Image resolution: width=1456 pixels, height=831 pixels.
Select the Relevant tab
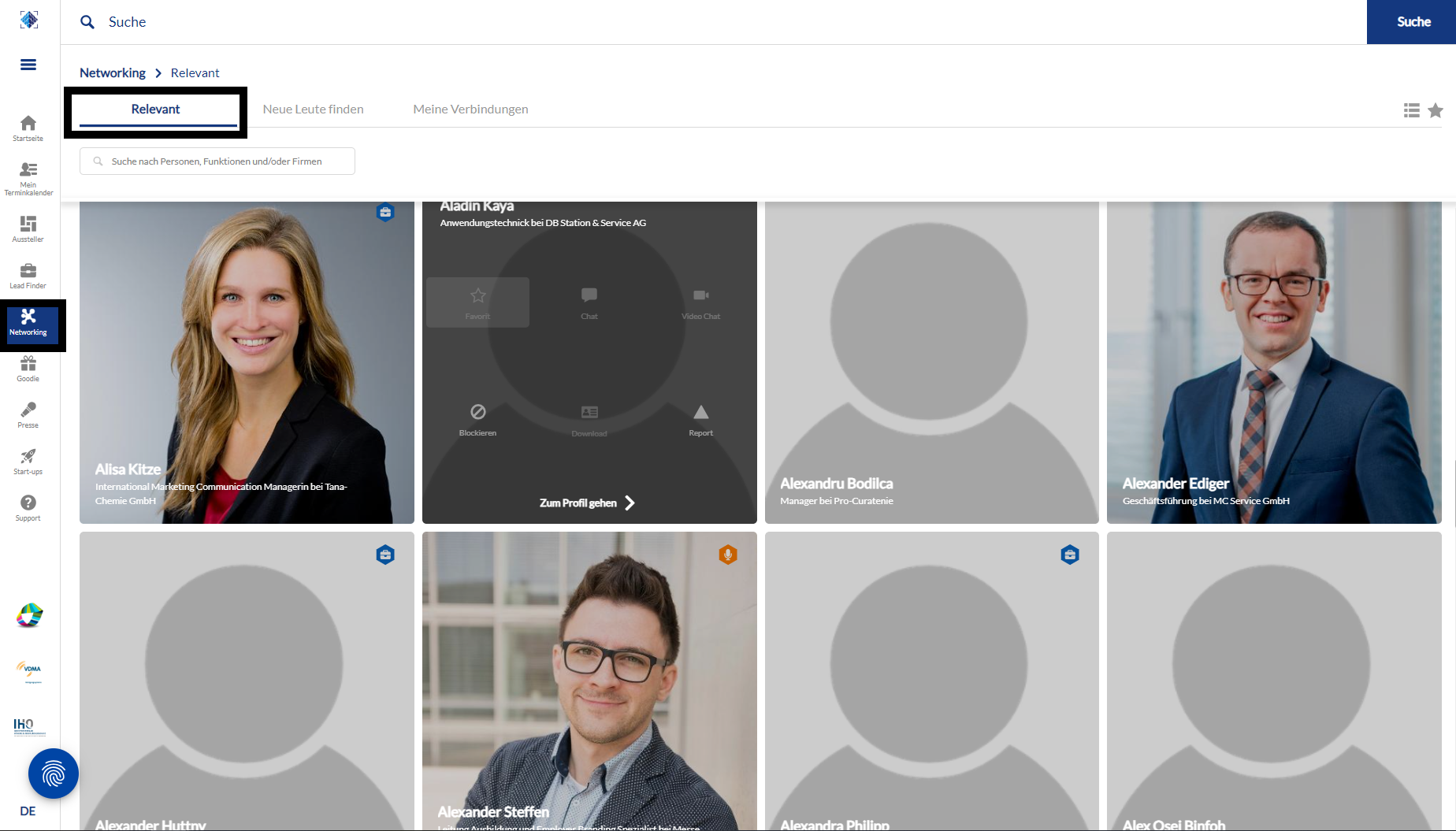pos(155,109)
